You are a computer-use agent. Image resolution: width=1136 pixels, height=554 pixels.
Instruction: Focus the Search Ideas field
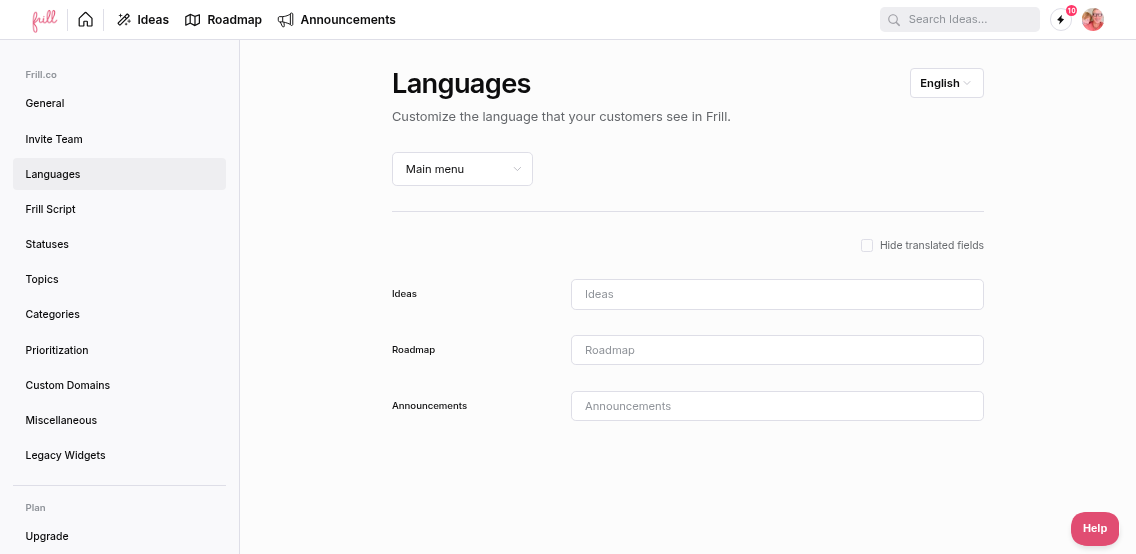pyautogui.click(x=959, y=20)
